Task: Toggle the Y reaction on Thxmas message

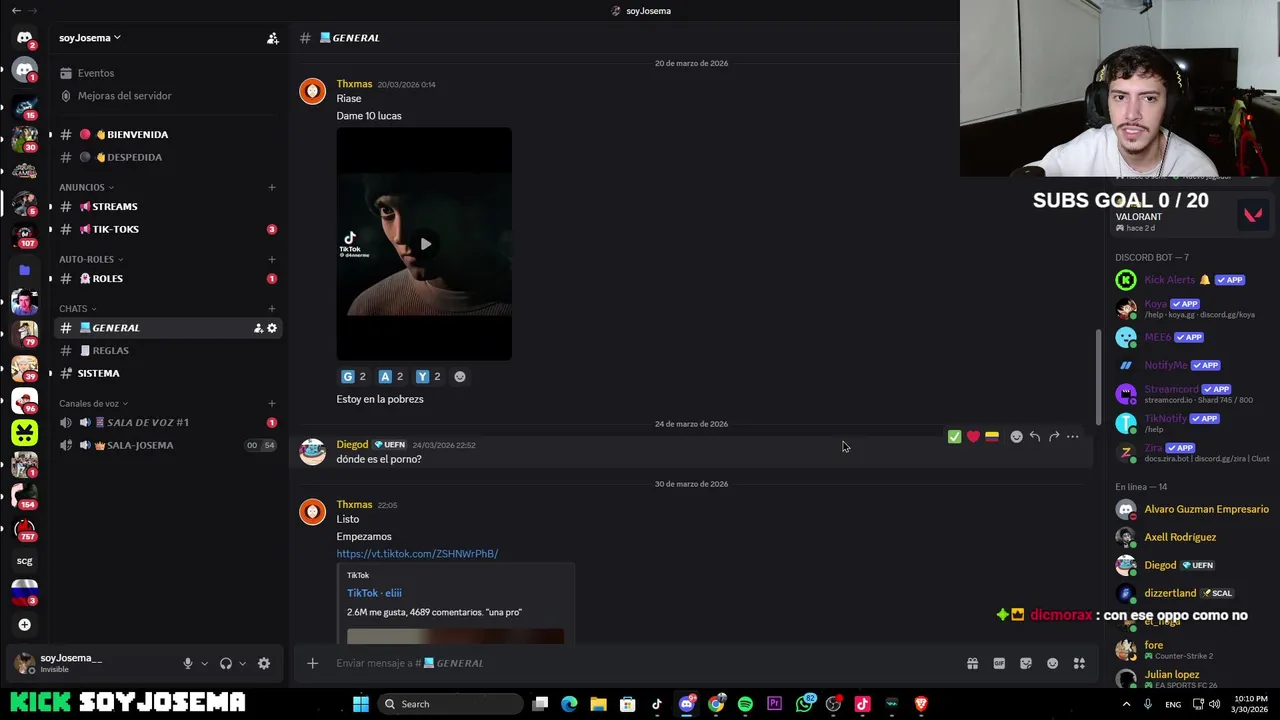Action: point(429,376)
